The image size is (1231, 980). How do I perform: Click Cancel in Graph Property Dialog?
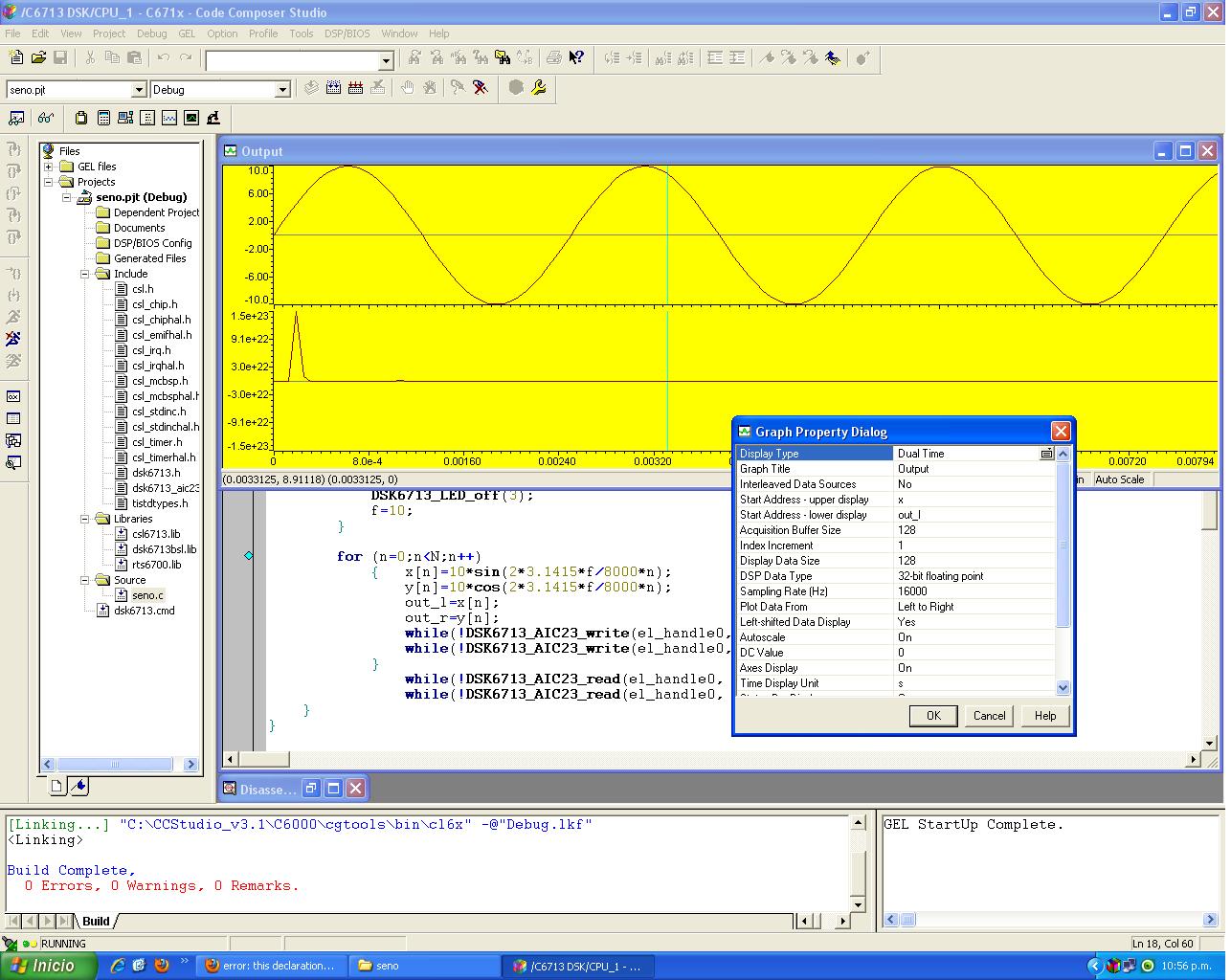coord(989,716)
